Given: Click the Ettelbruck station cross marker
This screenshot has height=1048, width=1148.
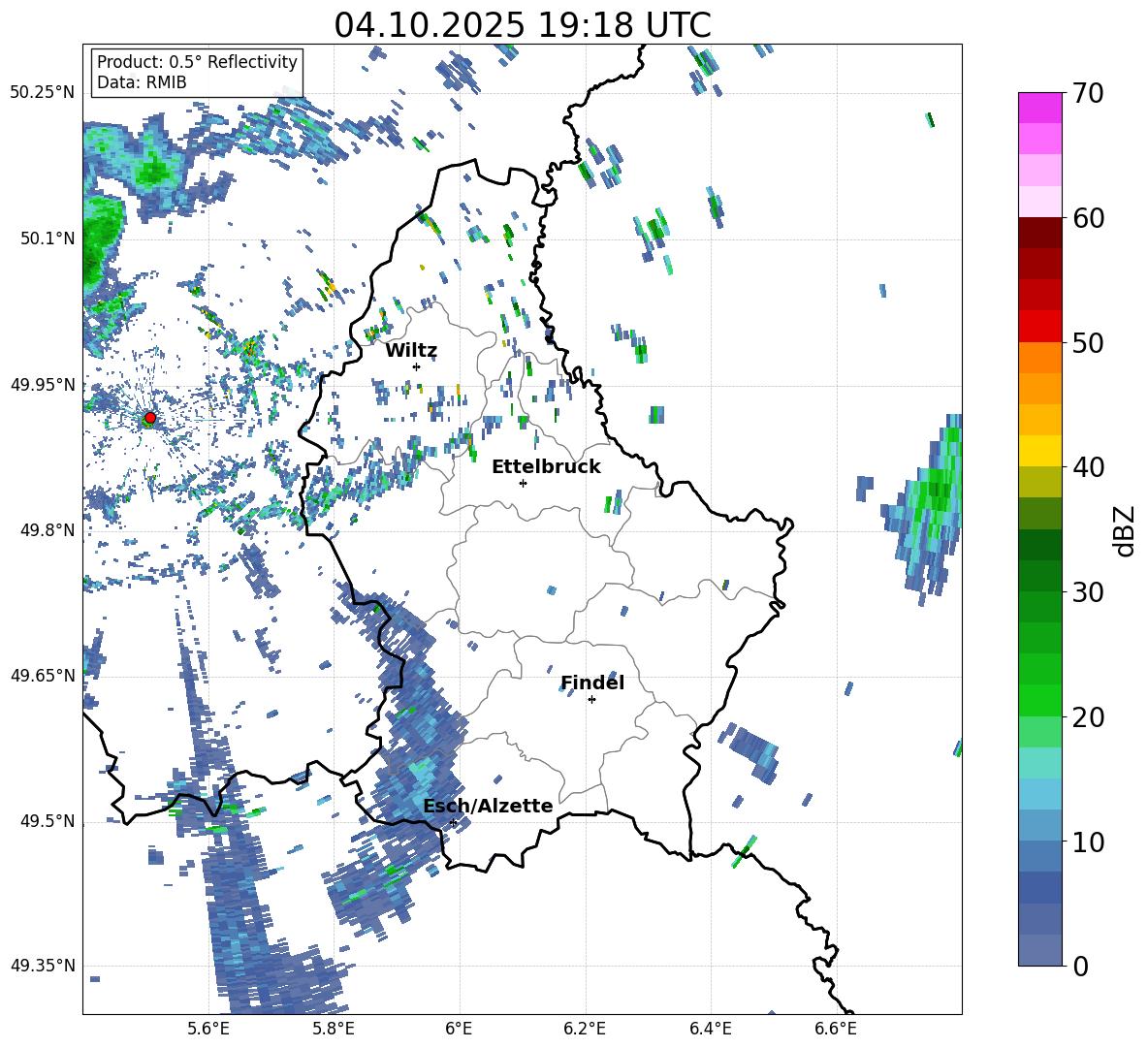Looking at the screenshot, I should coord(523,483).
